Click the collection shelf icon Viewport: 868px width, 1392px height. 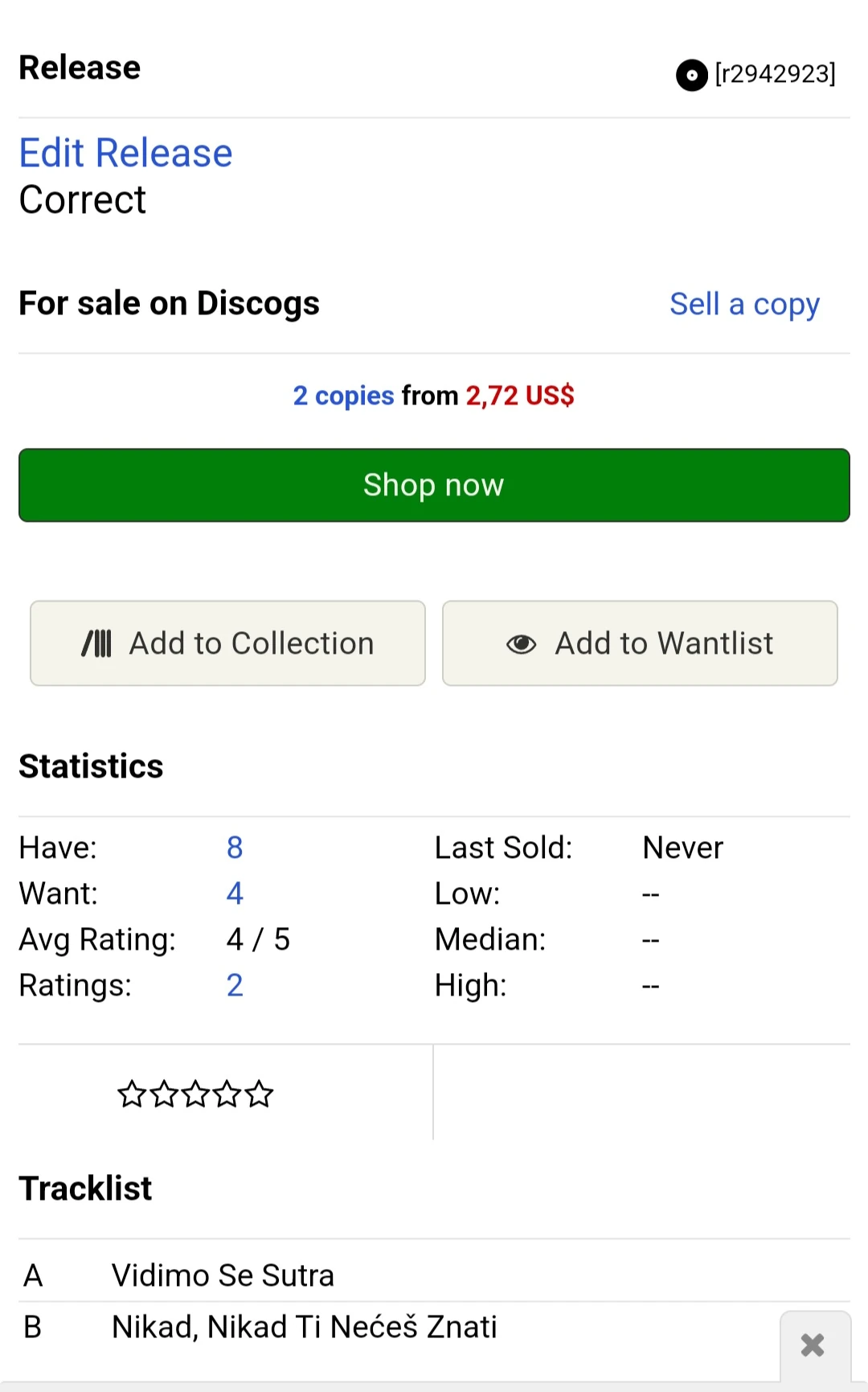click(x=96, y=643)
